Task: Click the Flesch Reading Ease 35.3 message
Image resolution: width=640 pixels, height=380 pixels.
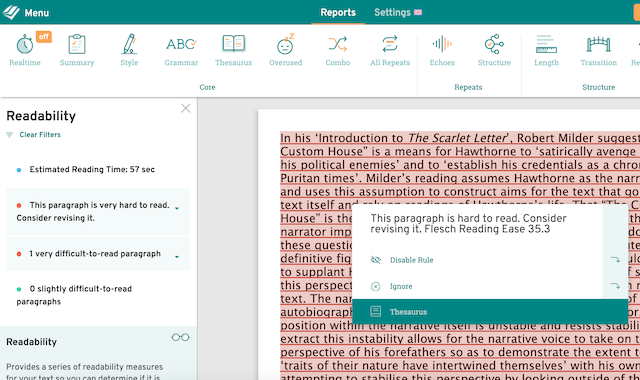Action: click(469, 224)
